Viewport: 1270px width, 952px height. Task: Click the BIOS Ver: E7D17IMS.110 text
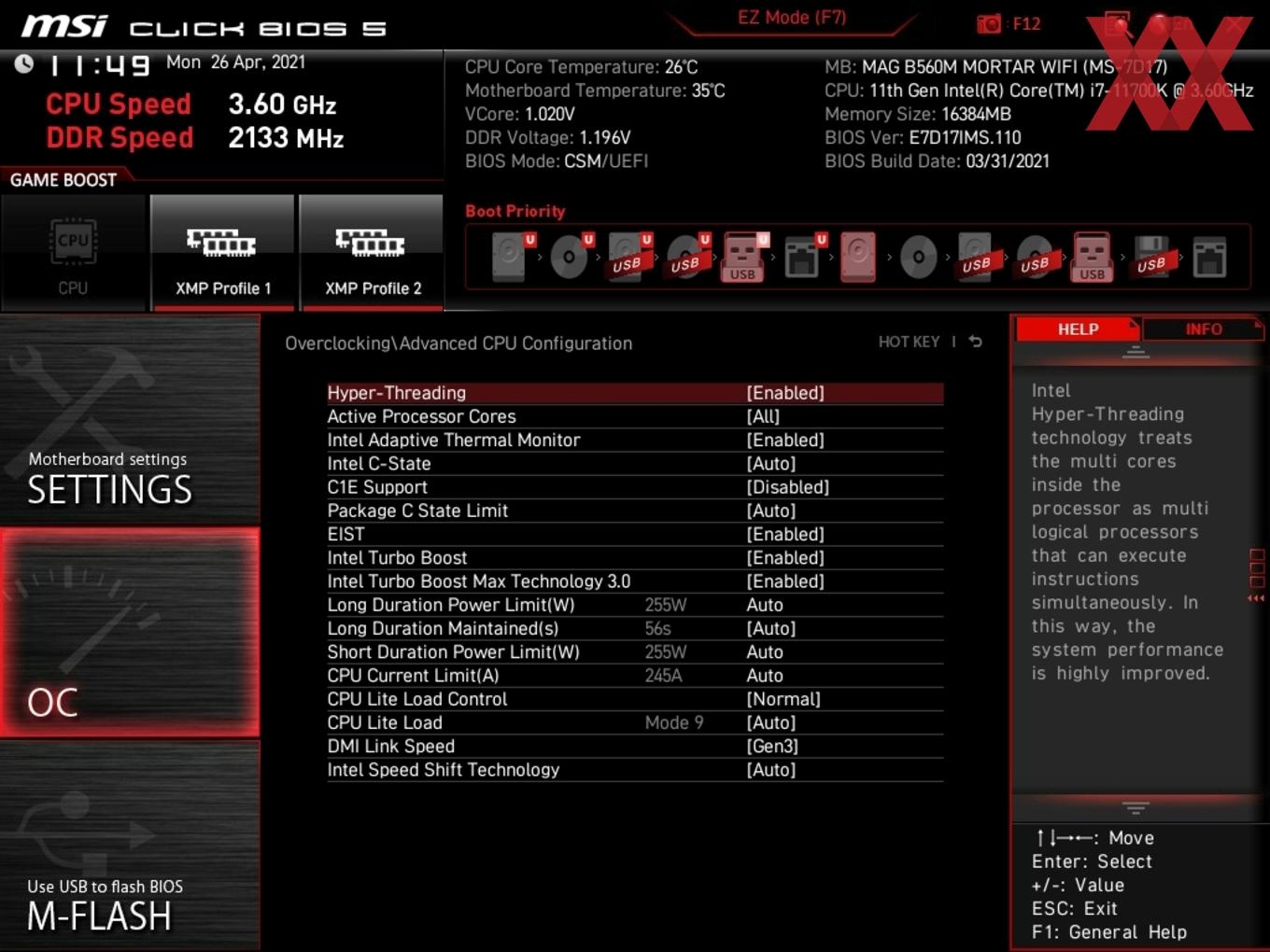pos(923,137)
